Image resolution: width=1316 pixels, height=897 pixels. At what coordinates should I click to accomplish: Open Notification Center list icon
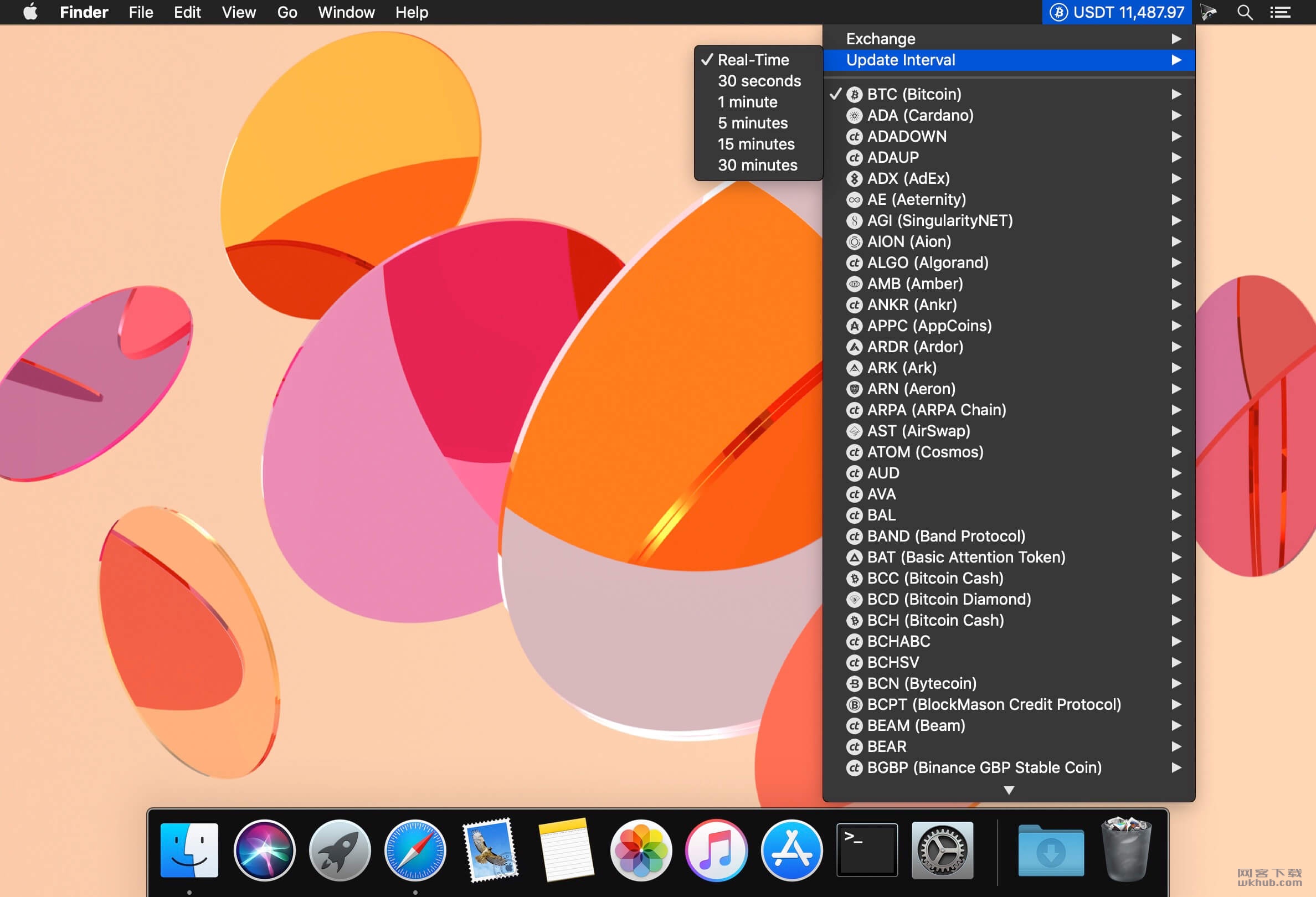click(x=1280, y=12)
